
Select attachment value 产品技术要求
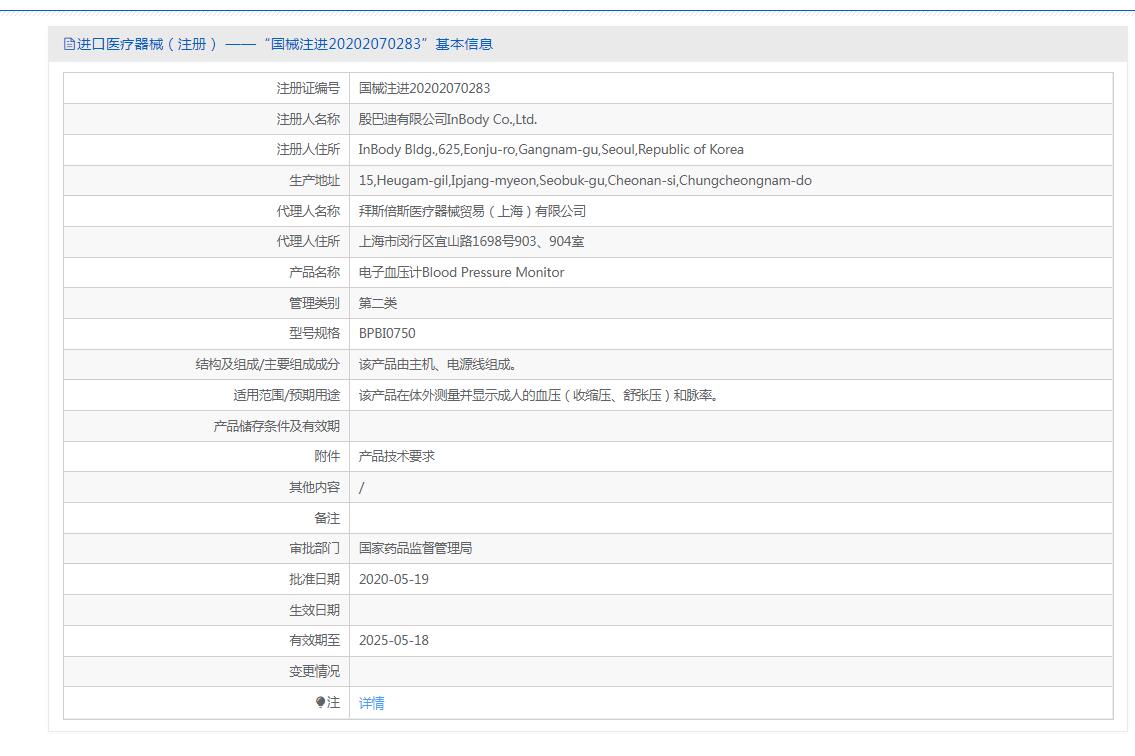tap(397, 457)
